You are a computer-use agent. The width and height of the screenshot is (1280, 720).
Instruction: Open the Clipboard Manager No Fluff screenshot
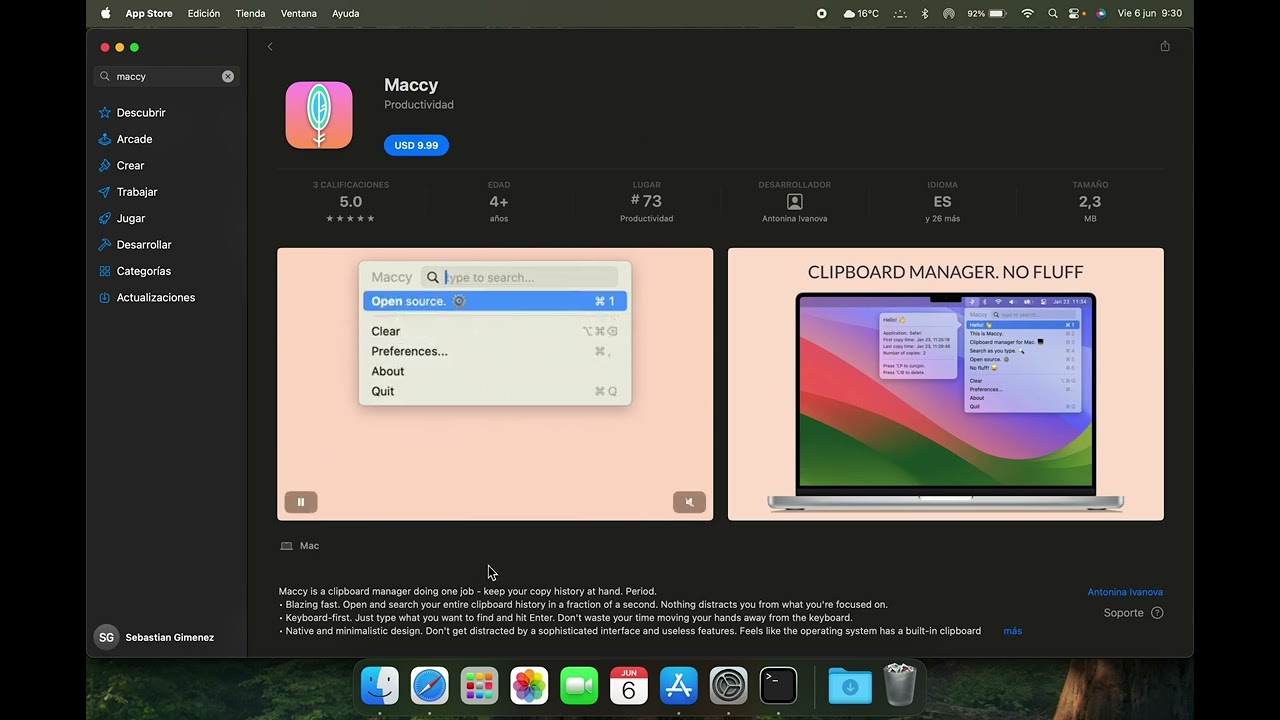point(946,384)
